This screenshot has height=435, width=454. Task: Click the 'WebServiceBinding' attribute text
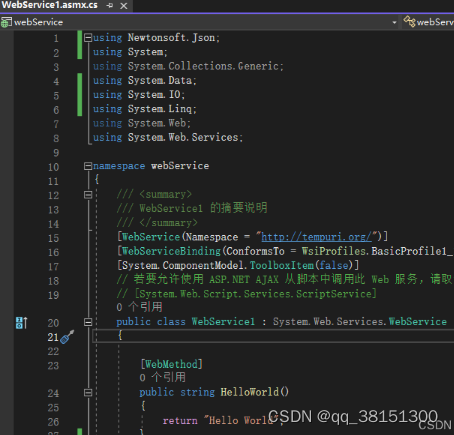click(x=171, y=251)
